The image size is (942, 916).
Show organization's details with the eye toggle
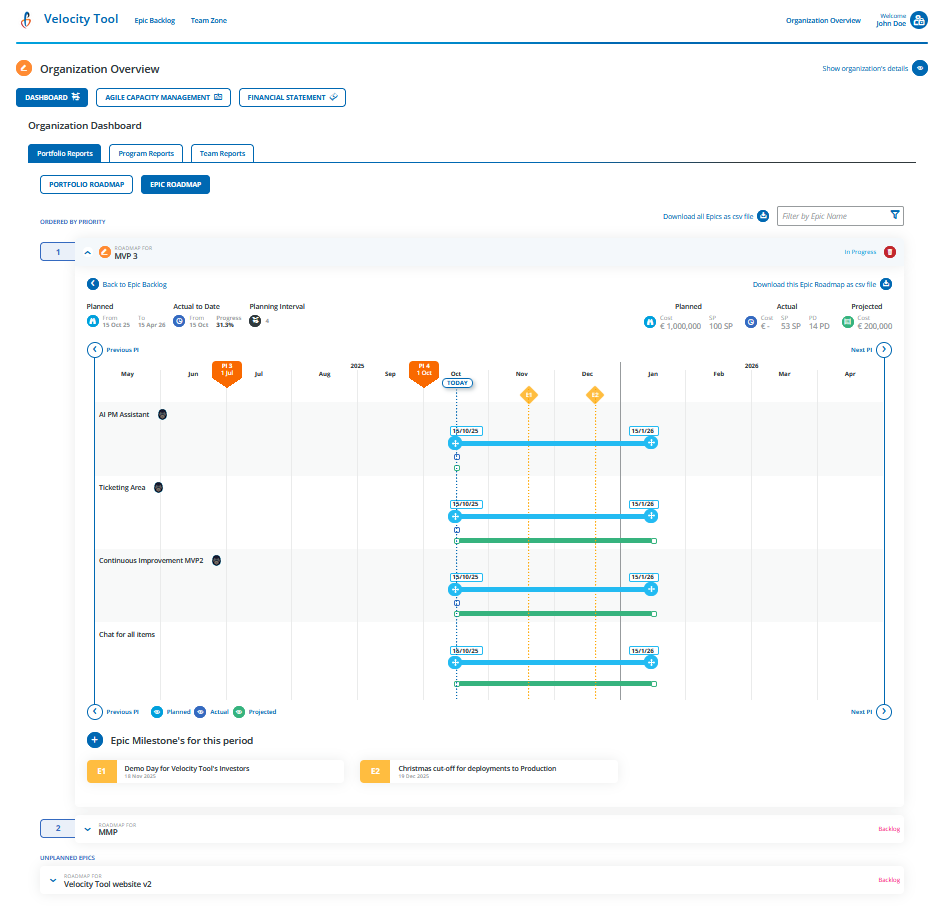click(x=918, y=68)
